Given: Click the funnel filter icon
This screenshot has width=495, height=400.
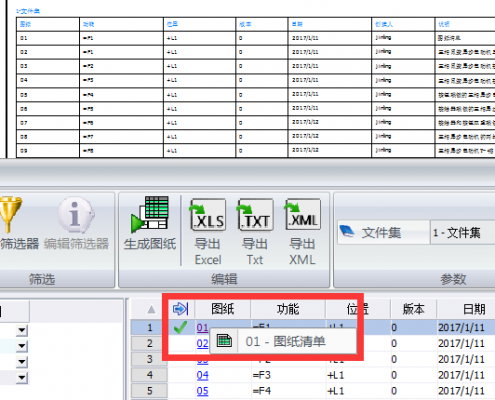Looking at the screenshot, I should pyautogui.click(x=10, y=214).
